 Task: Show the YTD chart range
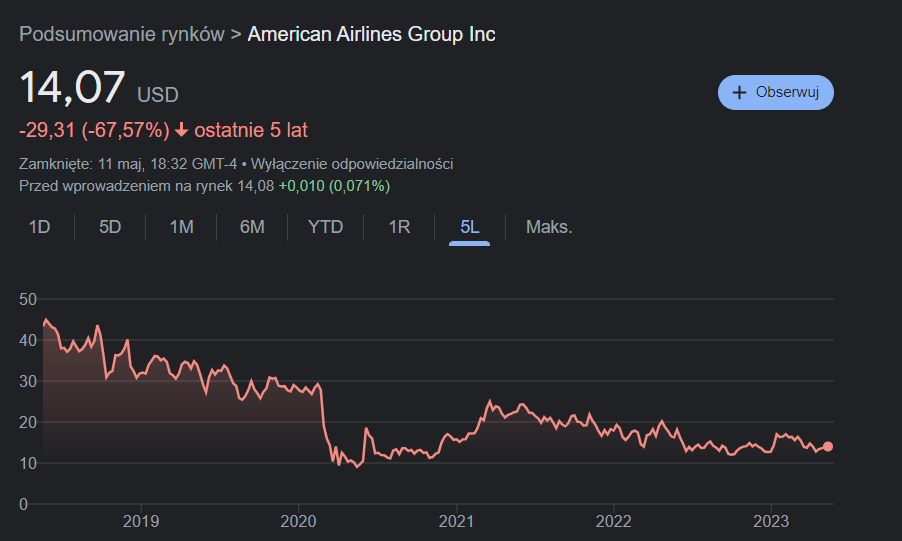click(325, 227)
